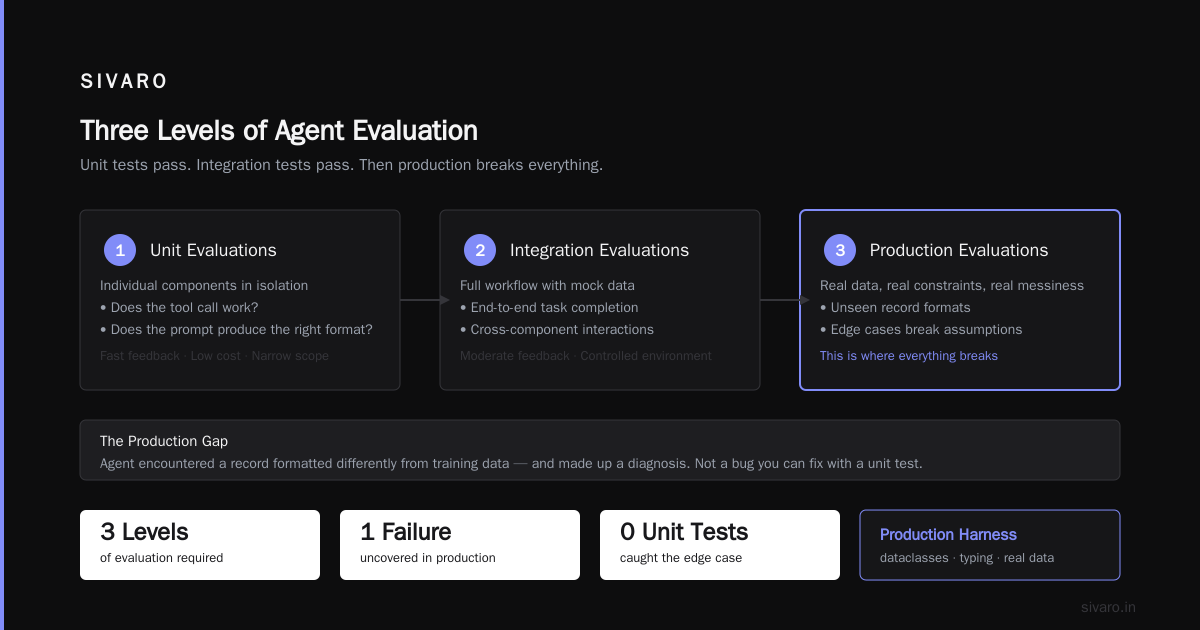Click 'uncovered in production' caption
Screen dimensions: 1200x630
(x=428, y=558)
